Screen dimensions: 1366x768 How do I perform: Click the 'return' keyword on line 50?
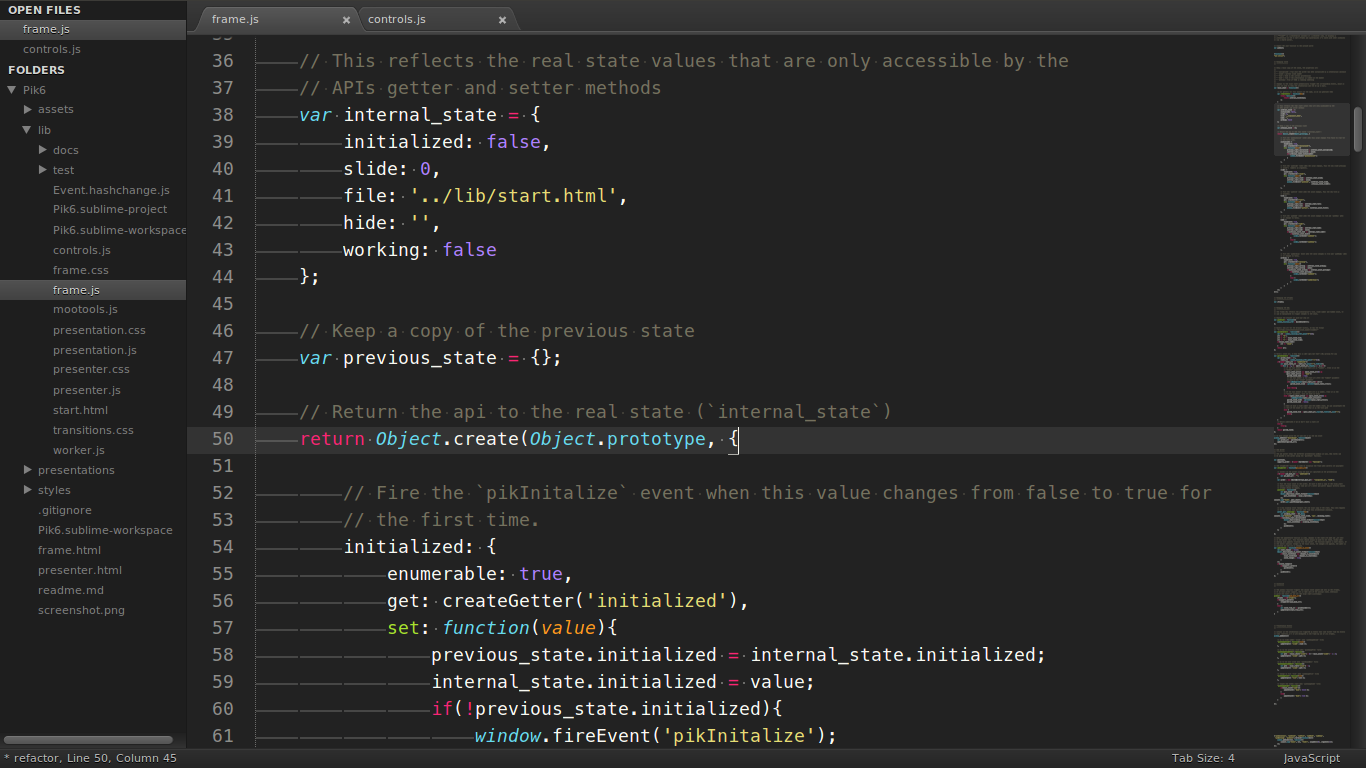pos(332,439)
